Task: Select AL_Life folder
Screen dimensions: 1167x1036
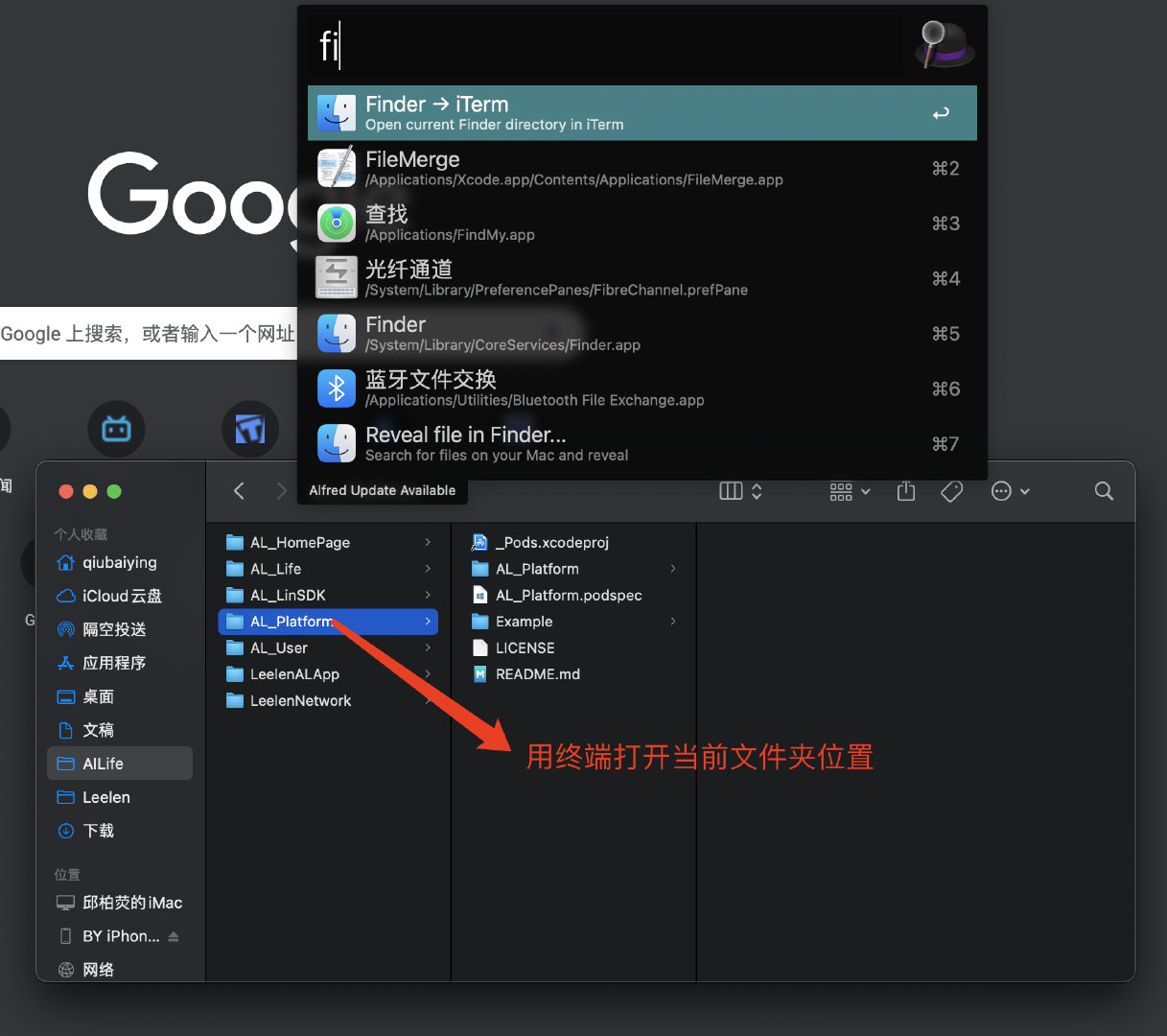Action: [x=328, y=569]
